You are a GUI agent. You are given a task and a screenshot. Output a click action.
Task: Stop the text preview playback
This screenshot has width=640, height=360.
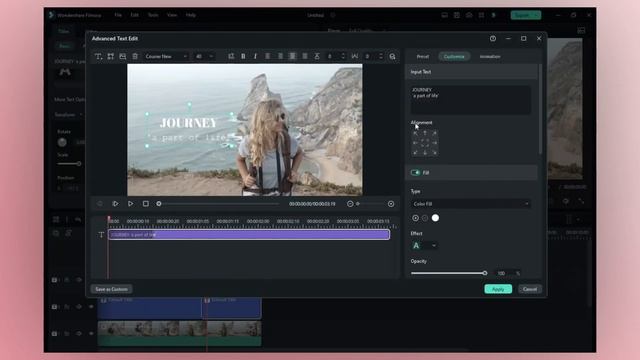pos(146,204)
